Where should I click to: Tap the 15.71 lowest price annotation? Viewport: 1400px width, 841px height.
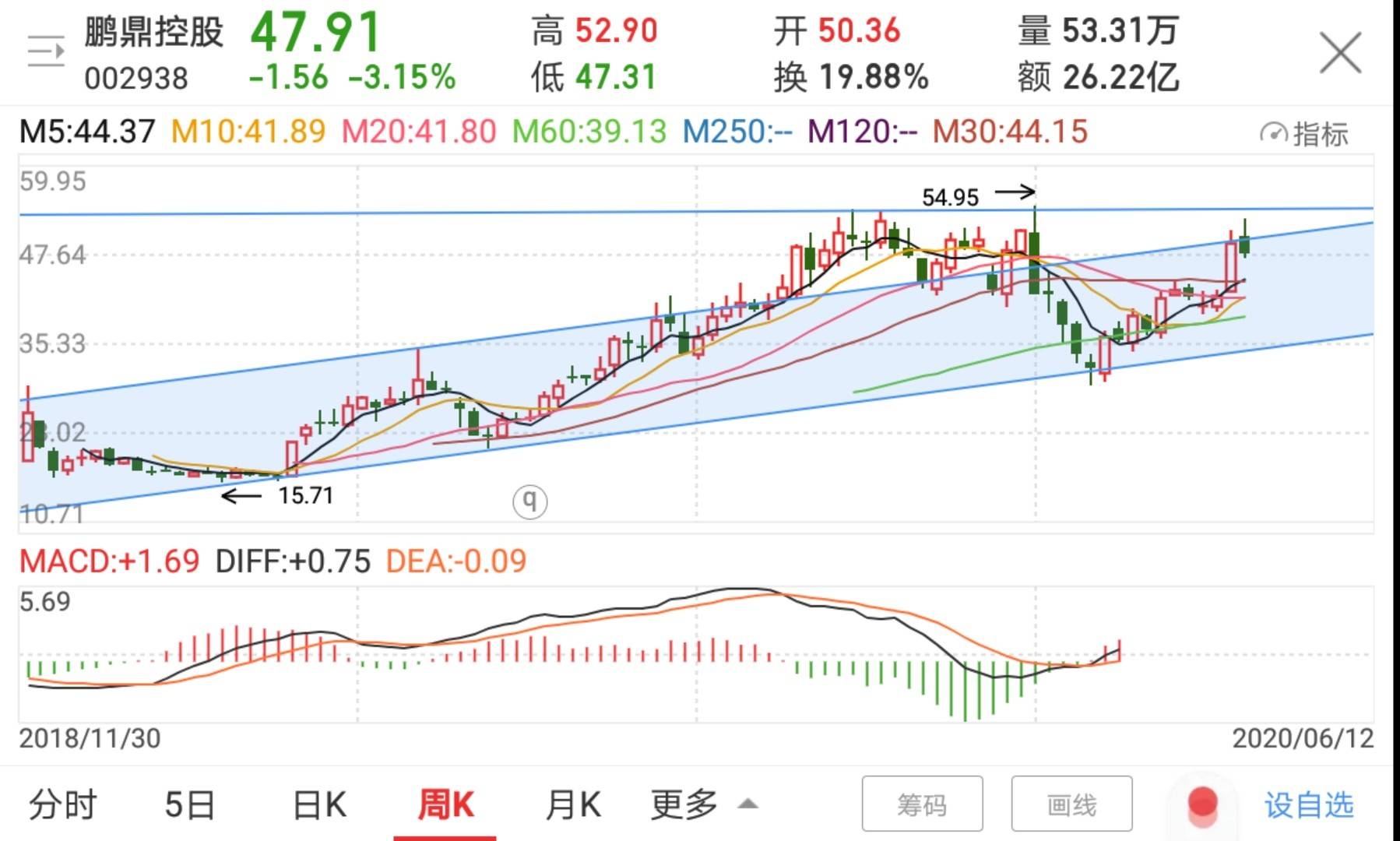306,495
